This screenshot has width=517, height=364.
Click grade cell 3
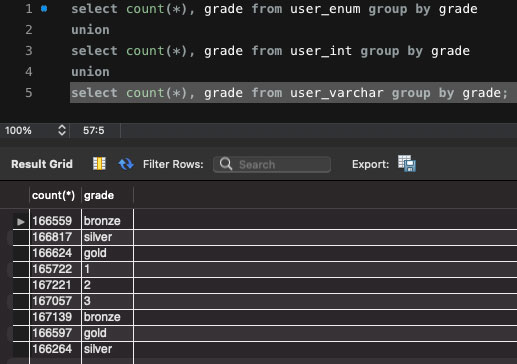pos(107,301)
